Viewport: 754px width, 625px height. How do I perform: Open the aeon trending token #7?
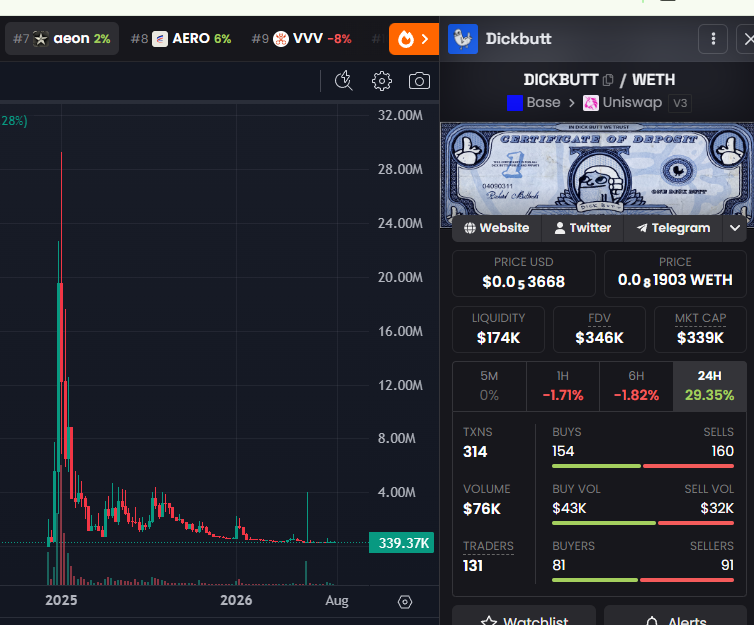62,38
